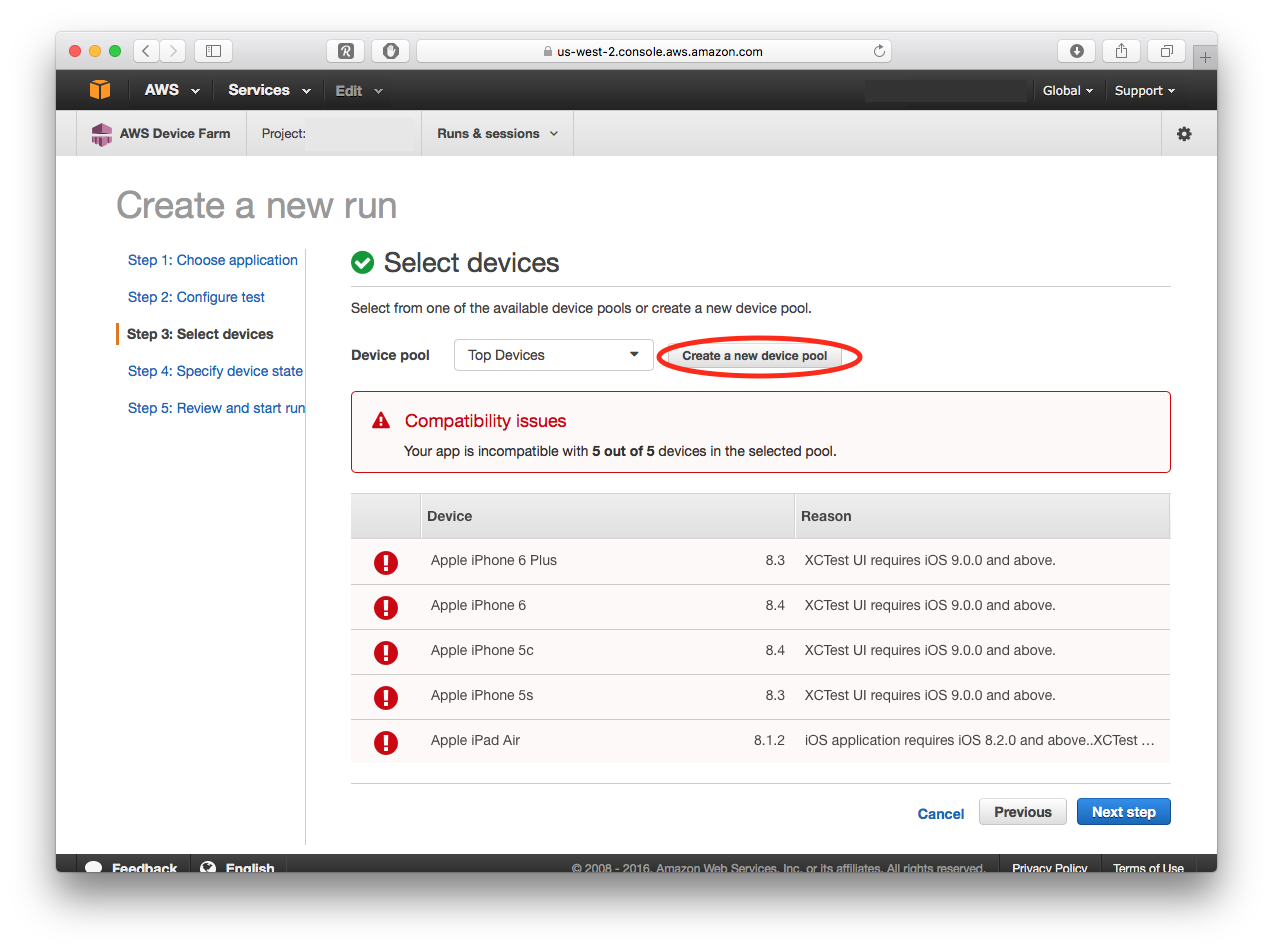This screenshot has width=1273, height=952.
Task: Show all tabs with the tab overview icon
Action: tap(1167, 51)
